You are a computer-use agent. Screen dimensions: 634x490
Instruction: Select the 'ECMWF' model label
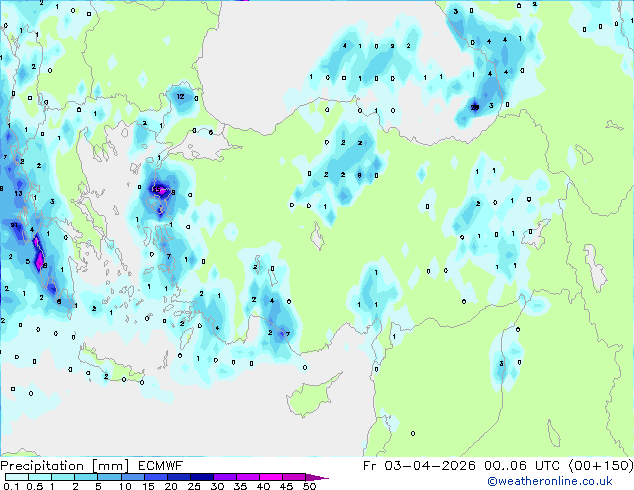(x=161, y=466)
